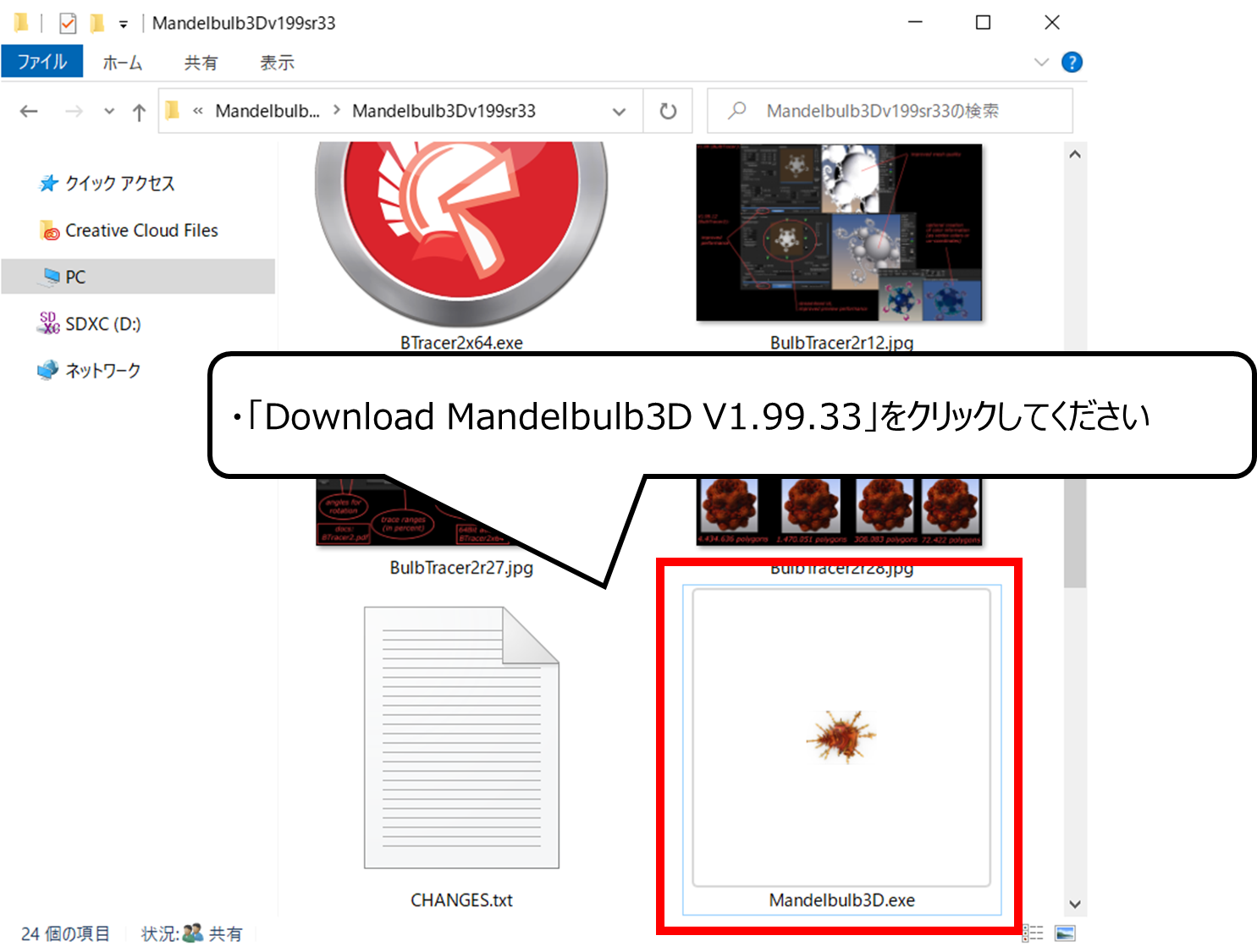Click the CHANGES.txt file name label
The height and width of the screenshot is (952, 1257).
[461, 900]
